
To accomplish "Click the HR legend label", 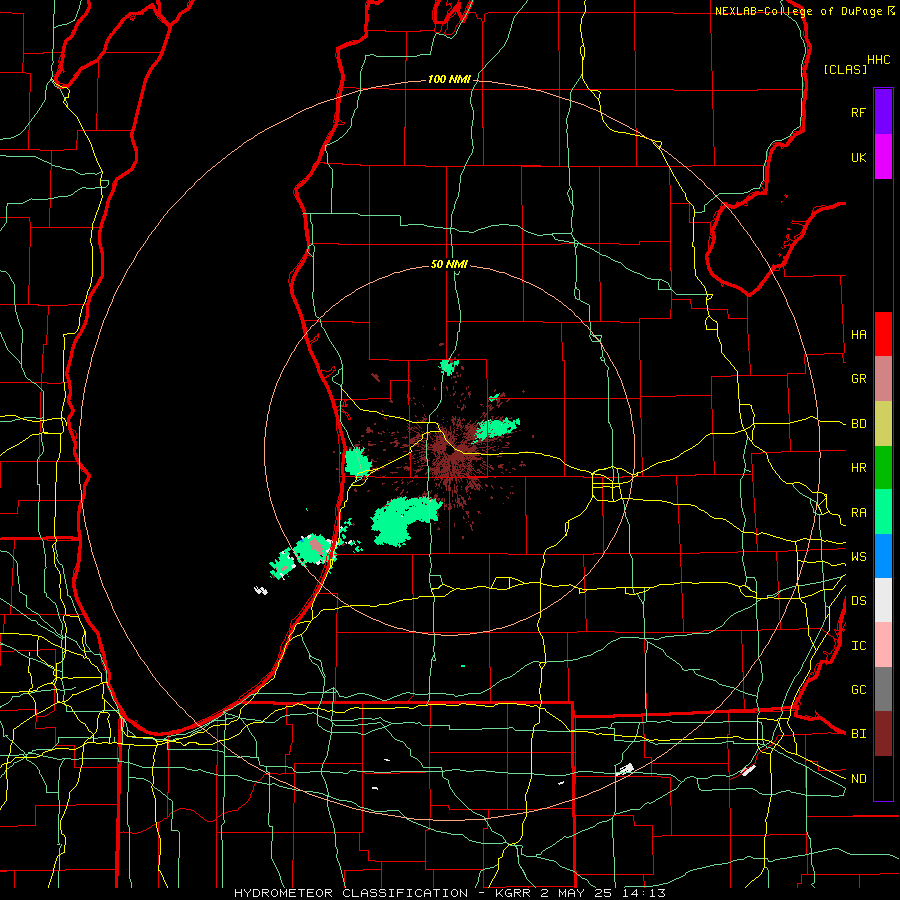I will pos(858,468).
